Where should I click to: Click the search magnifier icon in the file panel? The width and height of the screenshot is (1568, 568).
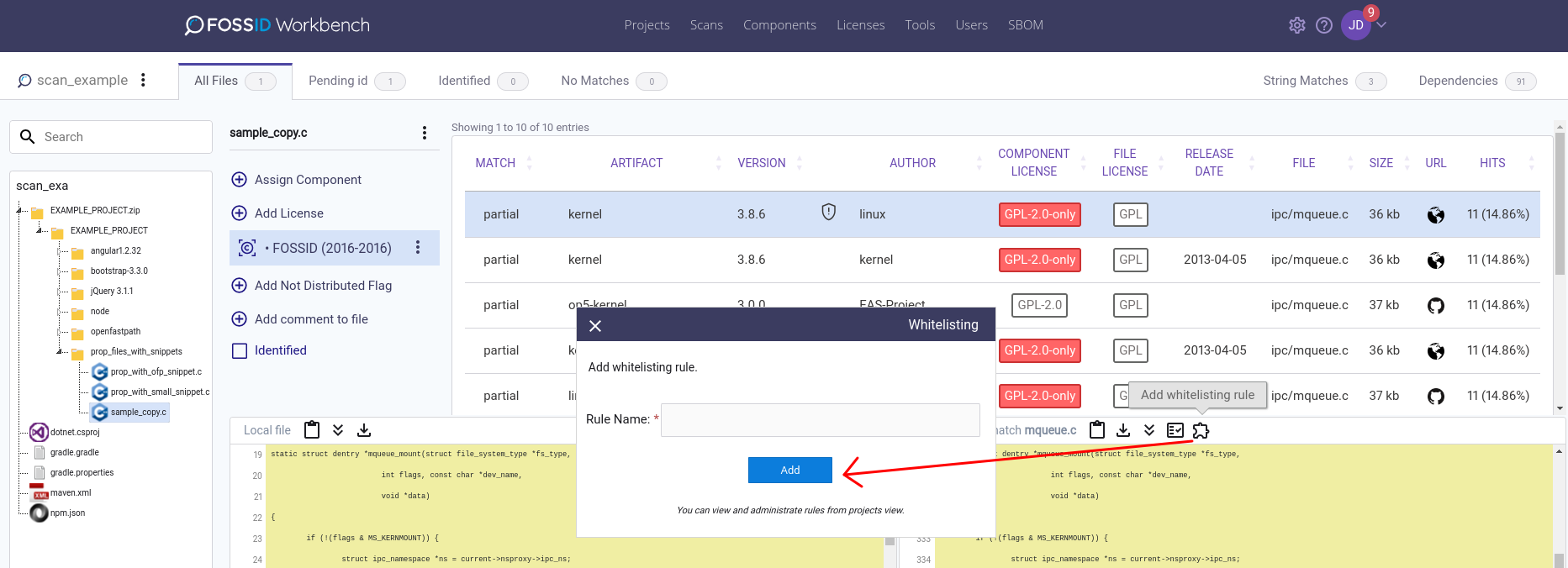tap(27, 136)
